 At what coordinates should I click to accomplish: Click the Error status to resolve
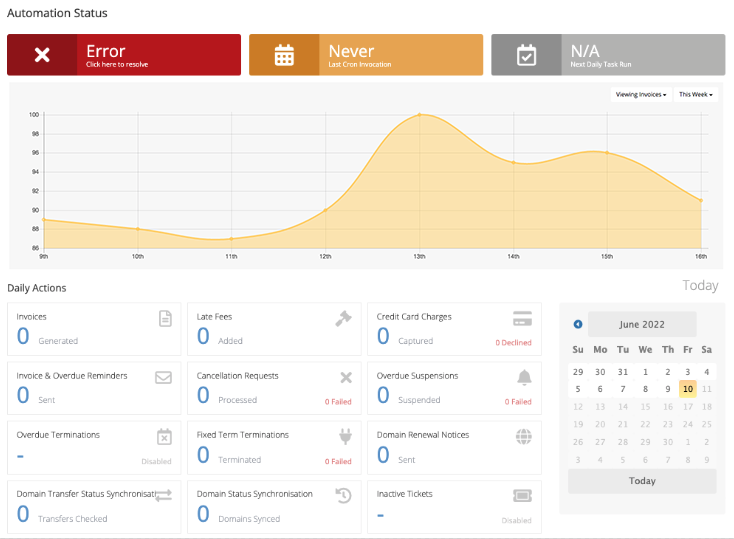[124, 55]
